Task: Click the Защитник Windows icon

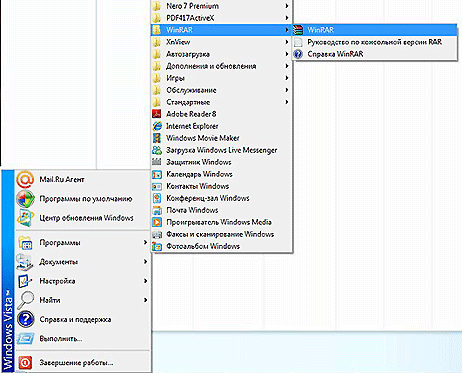Action: pyautogui.click(x=157, y=162)
